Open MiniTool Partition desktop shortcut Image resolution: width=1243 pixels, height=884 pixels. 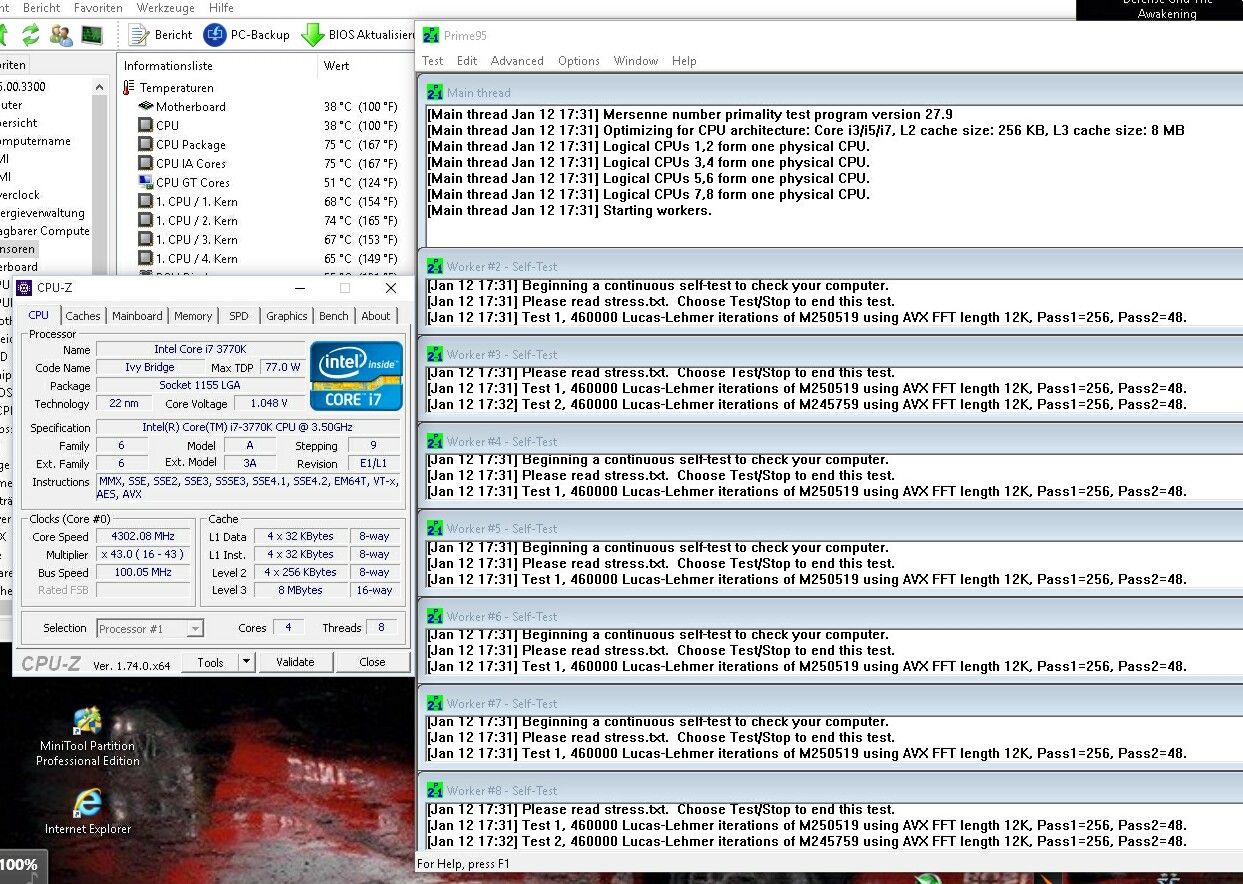click(88, 735)
